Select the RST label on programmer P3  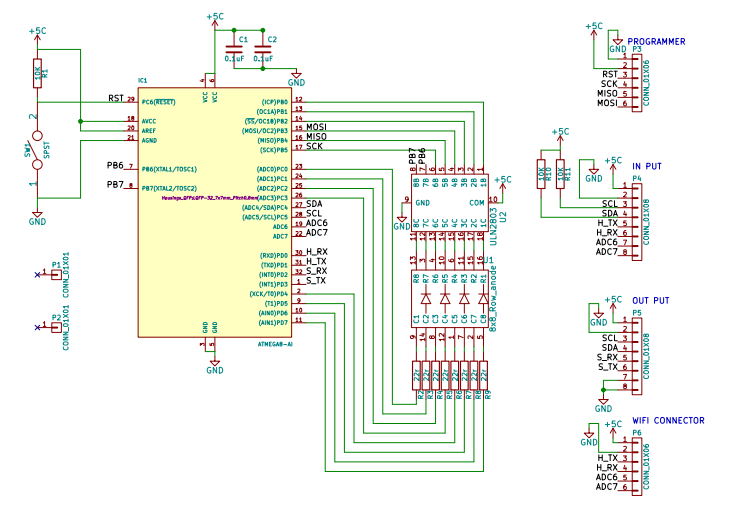[609, 74]
